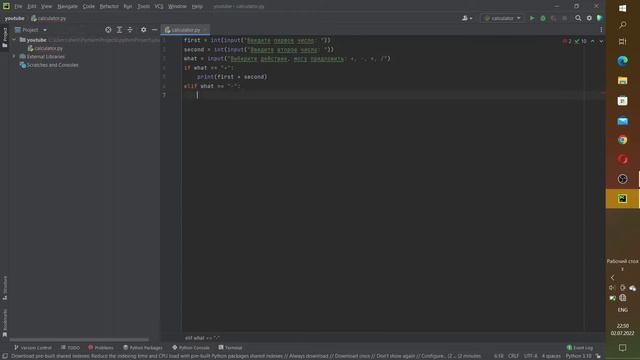
Task: Open the Edit menu
Action: pyautogui.click(x=31, y=7)
